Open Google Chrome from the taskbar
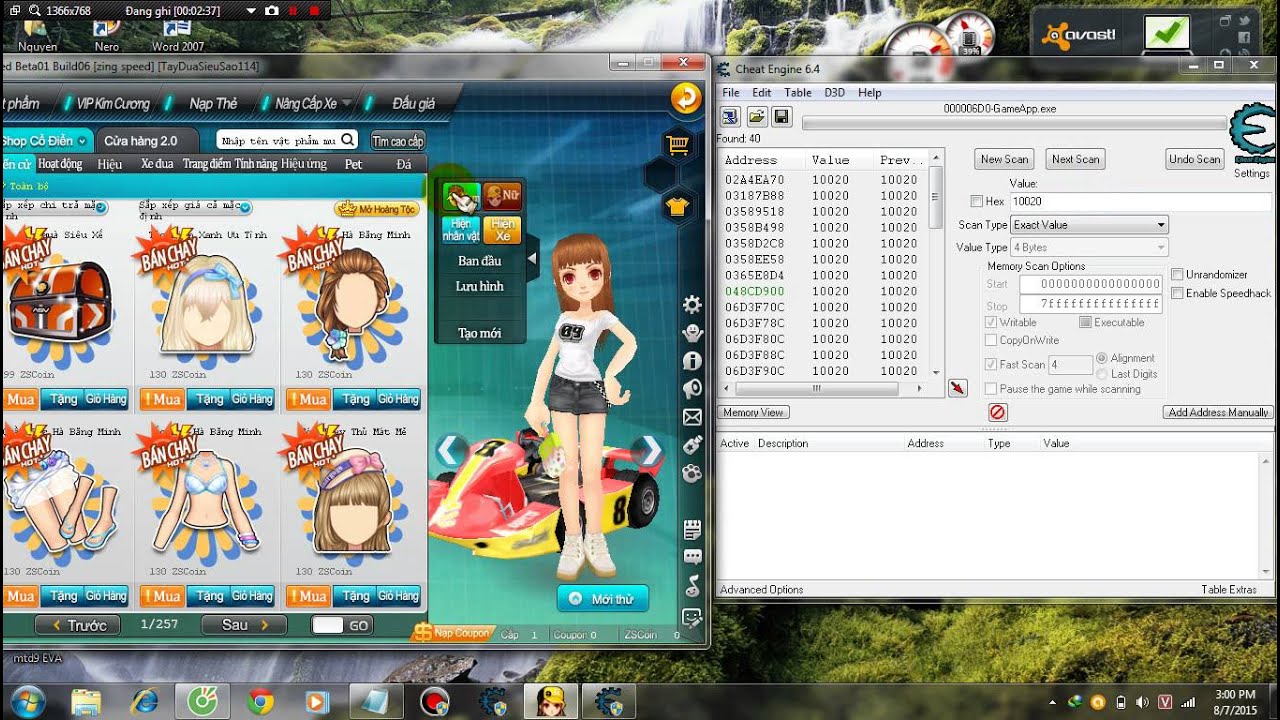The image size is (1280, 720). [x=261, y=702]
